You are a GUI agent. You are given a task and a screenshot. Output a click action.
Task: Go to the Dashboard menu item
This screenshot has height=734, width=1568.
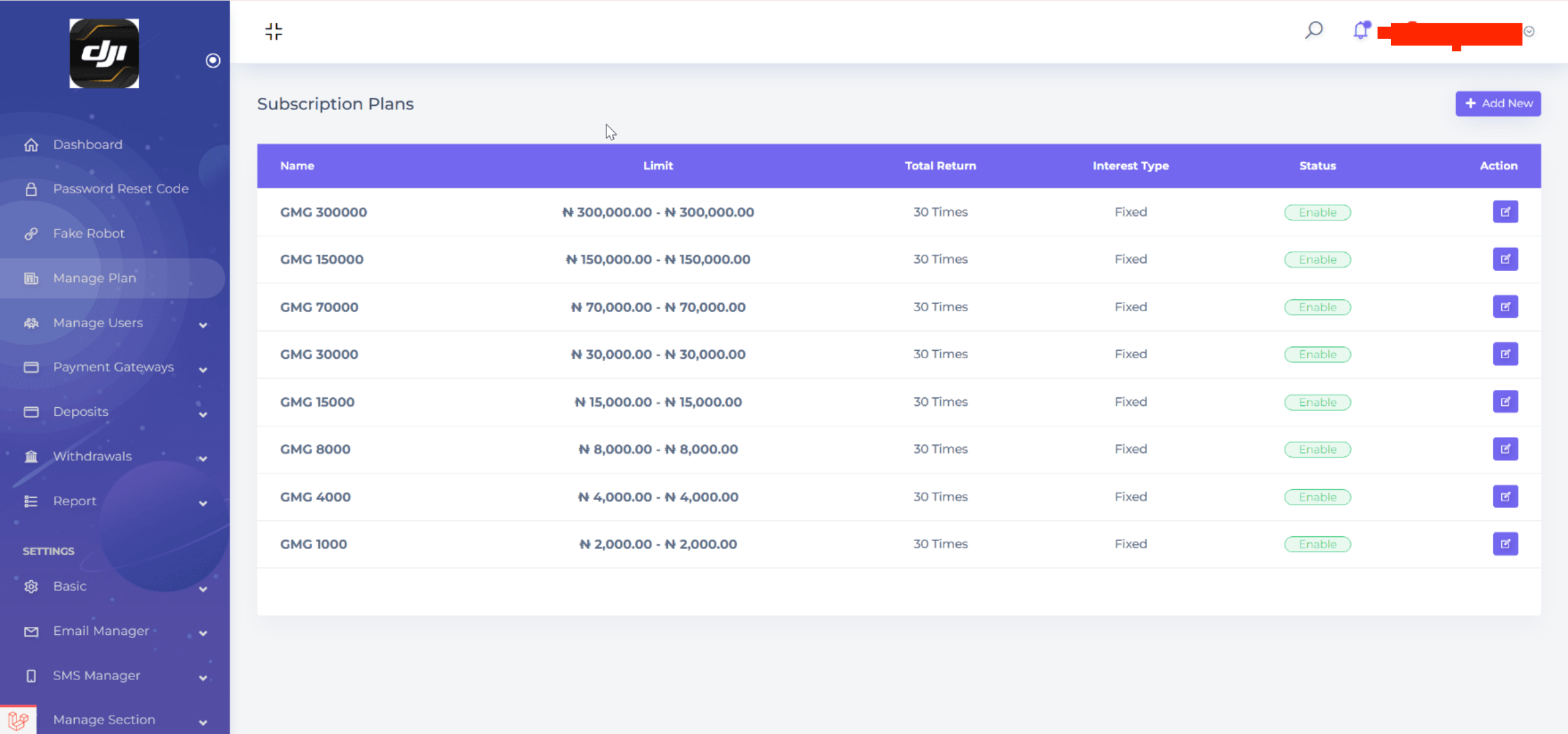coord(88,144)
